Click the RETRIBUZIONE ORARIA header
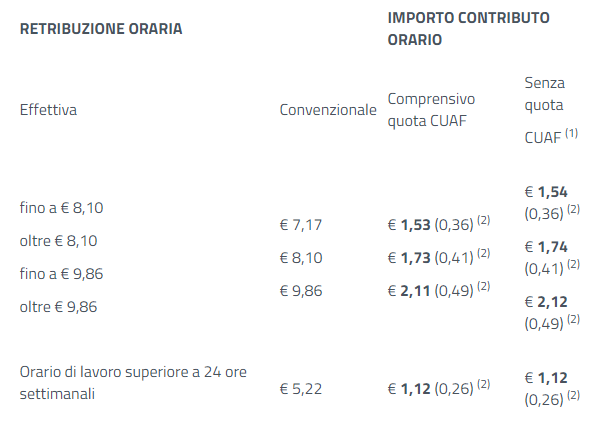Image resolution: width=605 pixels, height=425 pixels. coord(101,29)
